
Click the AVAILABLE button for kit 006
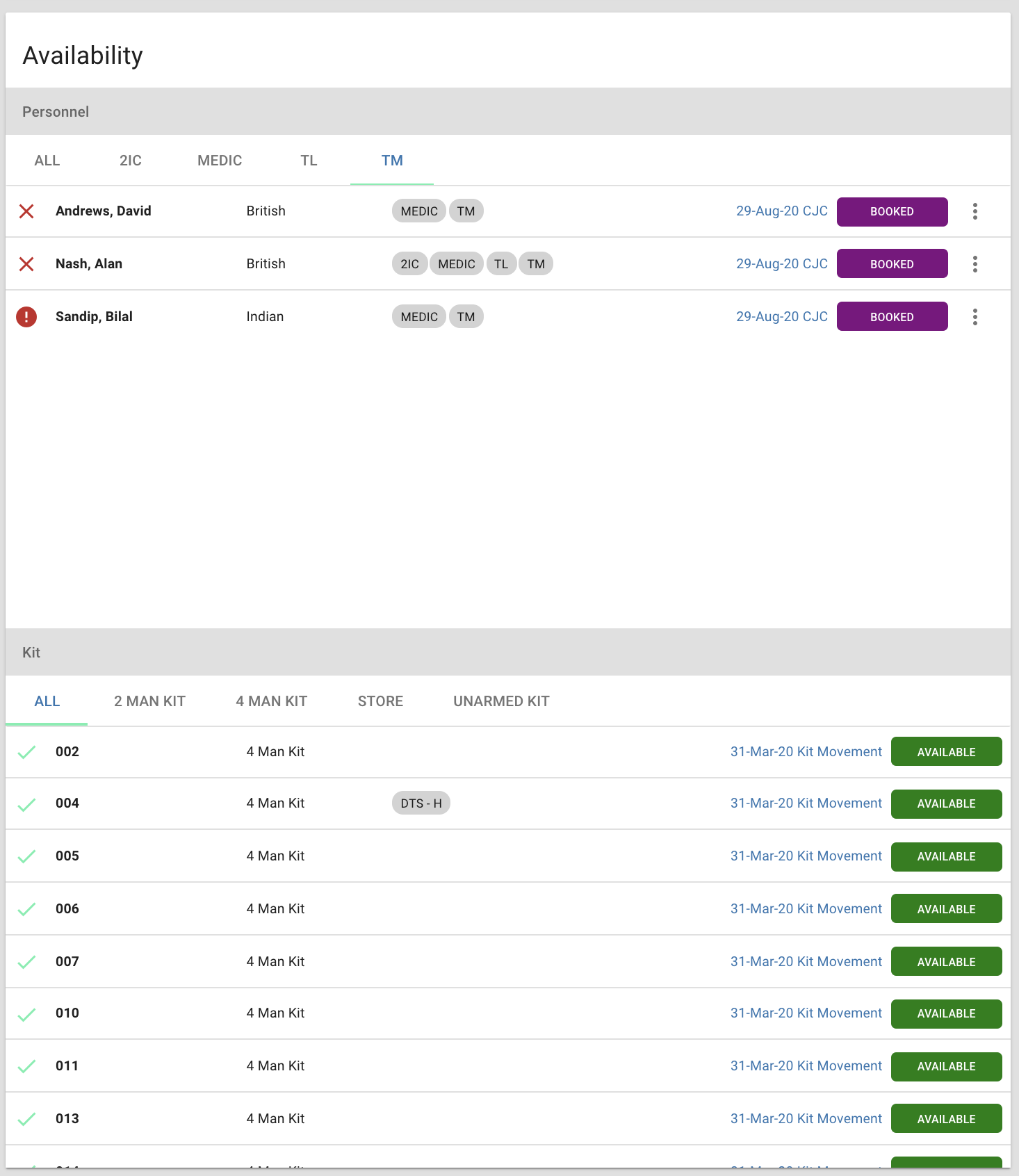pos(946,909)
